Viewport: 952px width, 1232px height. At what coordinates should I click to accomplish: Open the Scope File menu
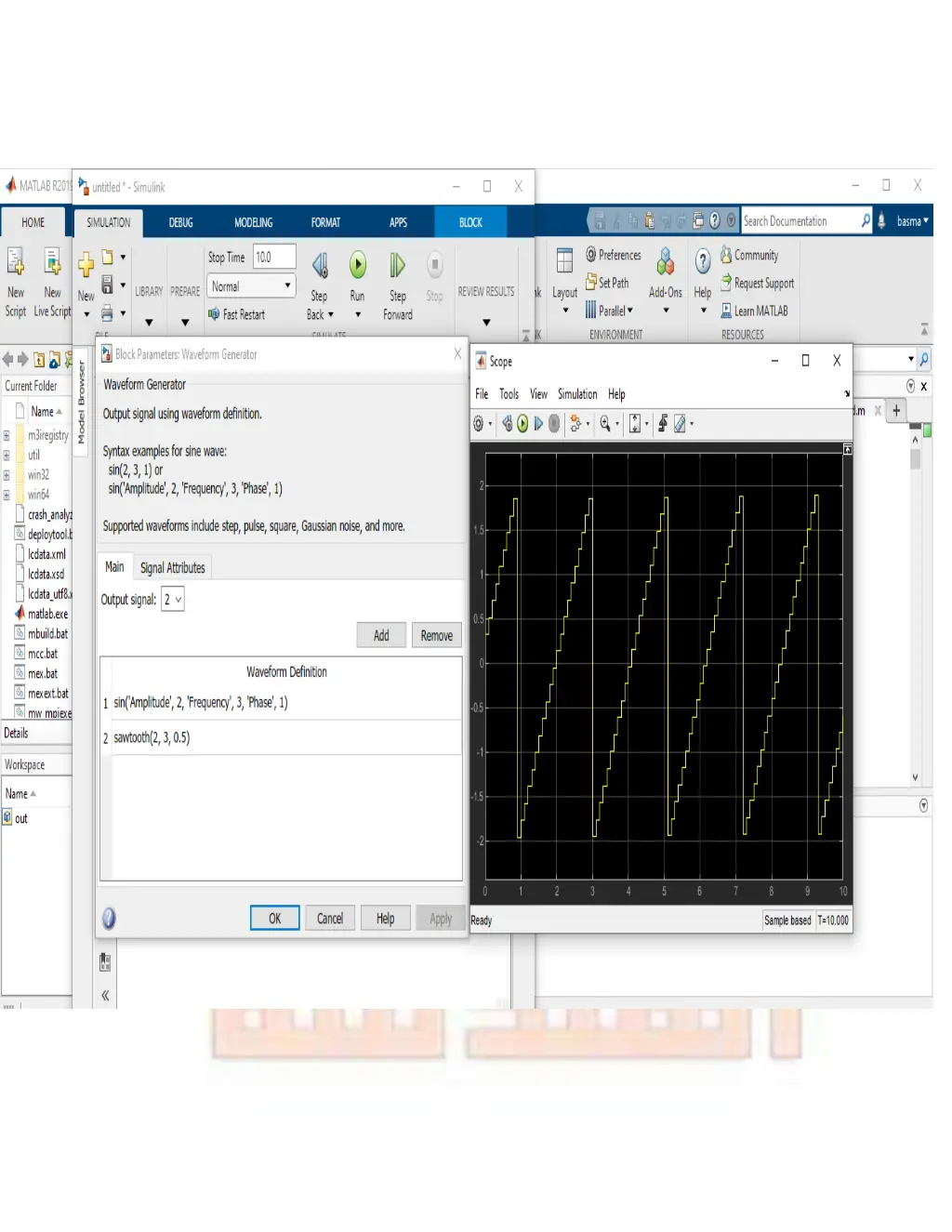(482, 394)
